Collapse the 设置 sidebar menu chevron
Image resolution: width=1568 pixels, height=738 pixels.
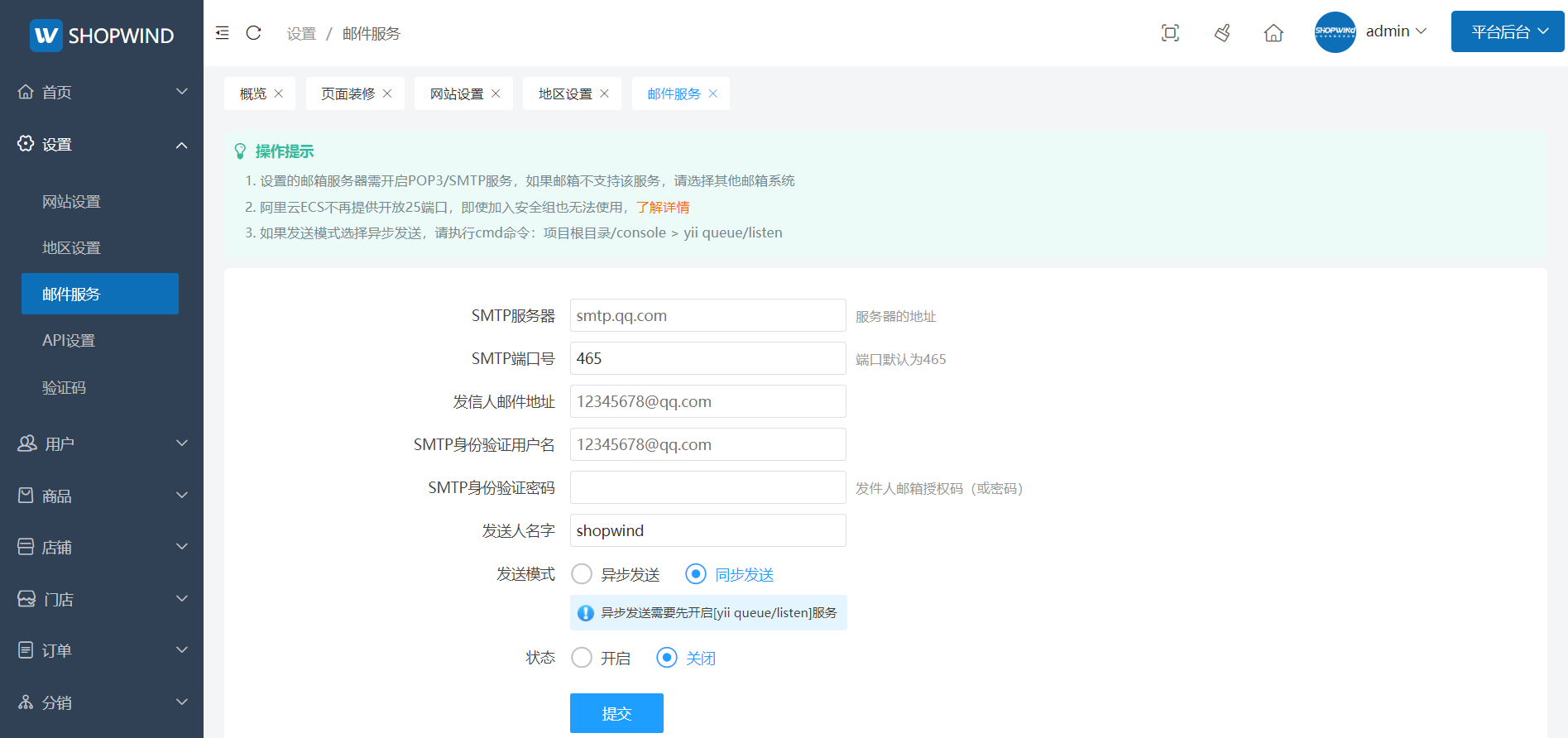coord(182,145)
